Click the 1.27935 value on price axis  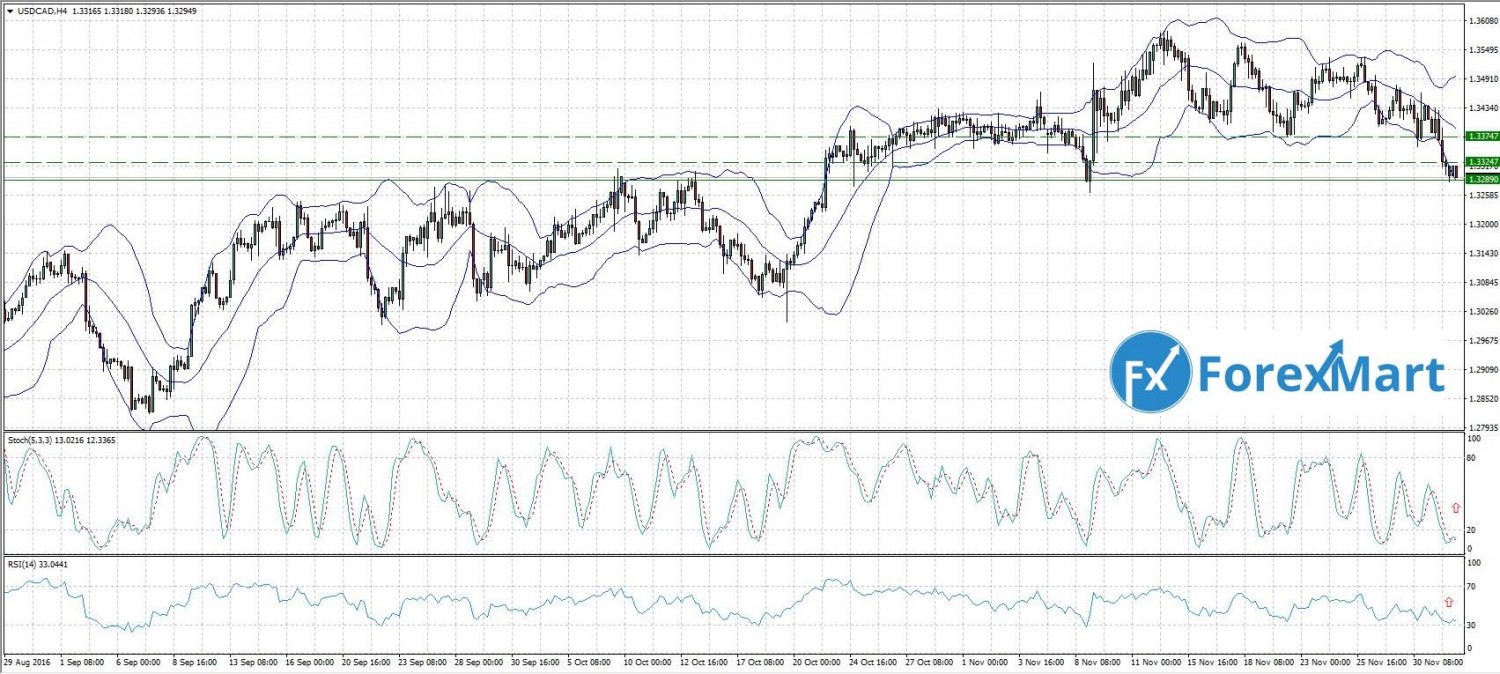coord(1480,427)
